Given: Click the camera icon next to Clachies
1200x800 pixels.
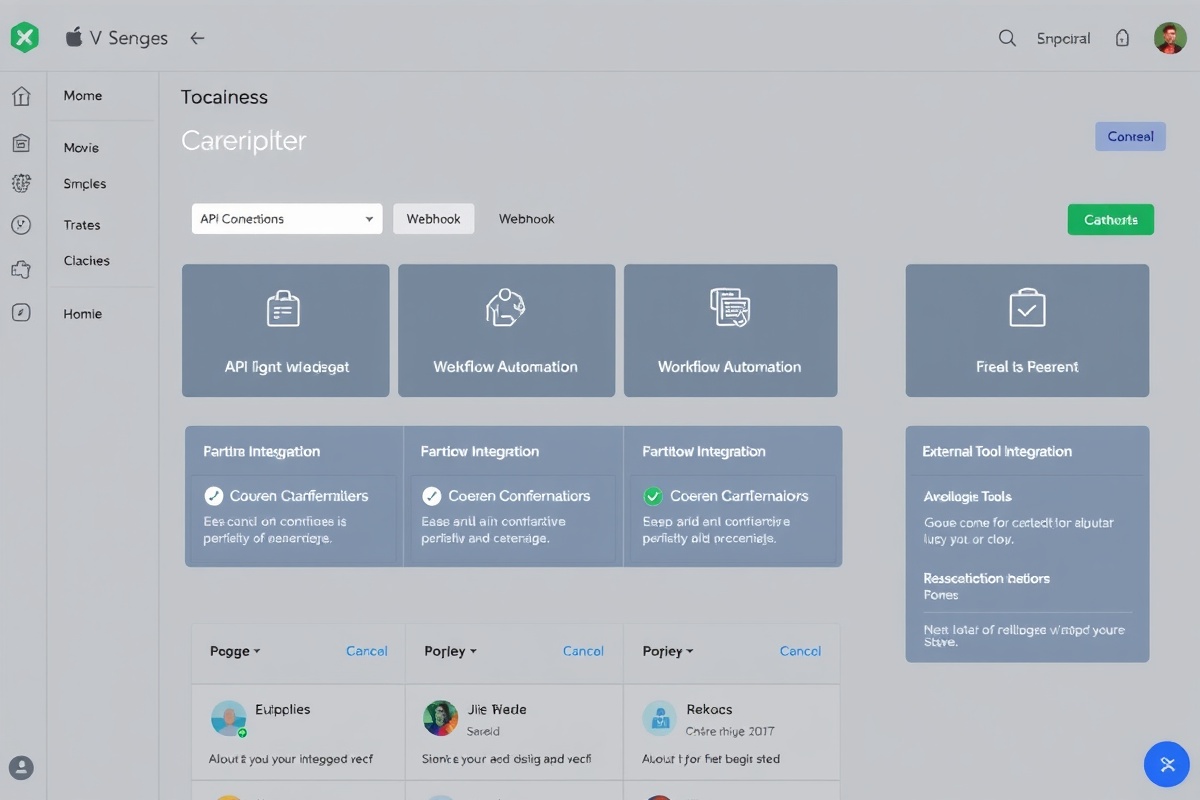Looking at the screenshot, I should 21,269.
